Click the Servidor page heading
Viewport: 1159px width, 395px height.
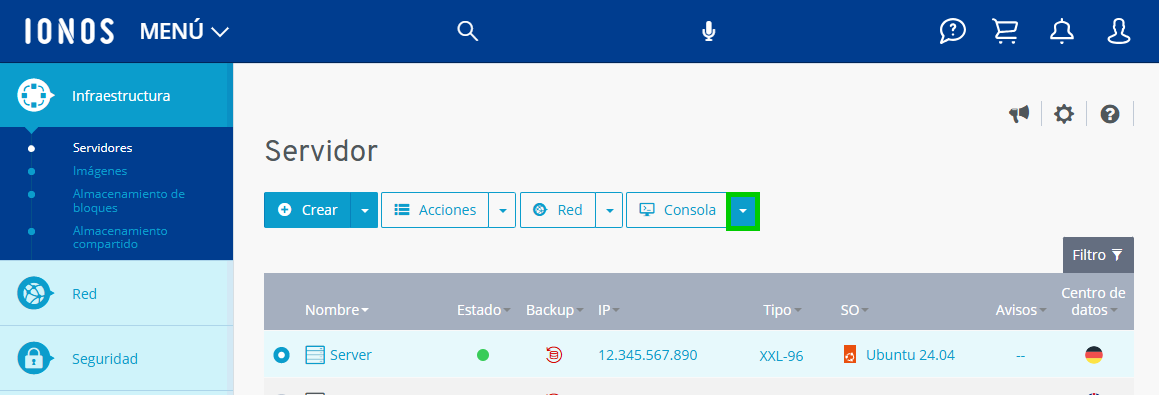click(x=321, y=151)
